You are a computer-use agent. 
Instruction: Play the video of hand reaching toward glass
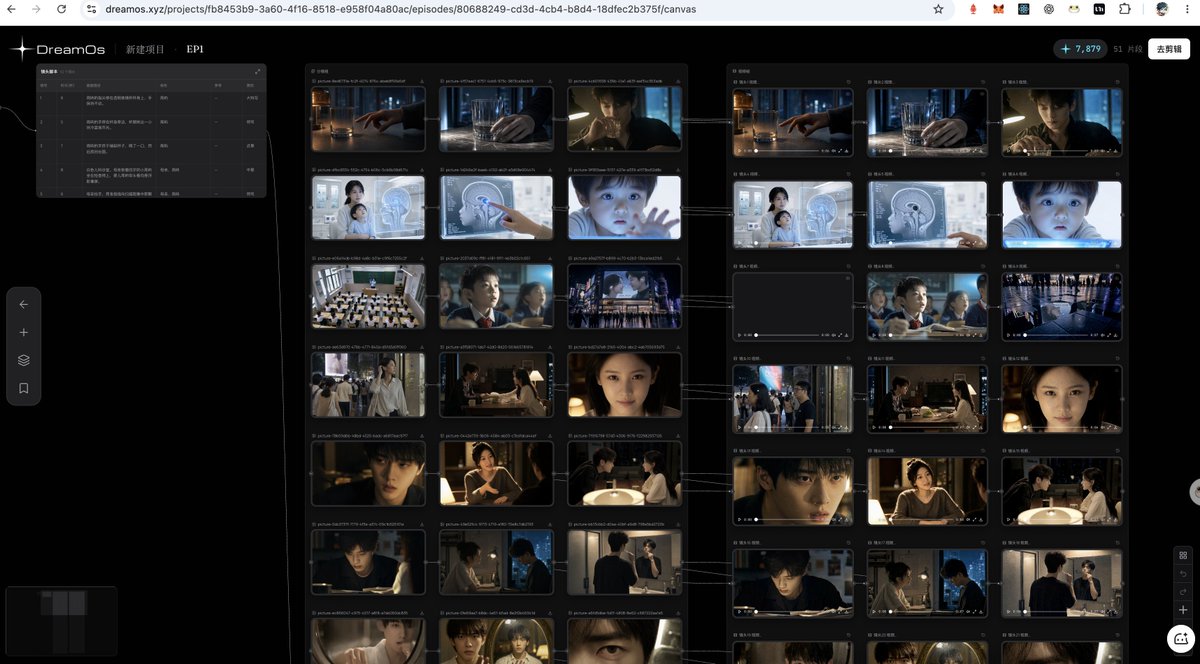[739, 150]
